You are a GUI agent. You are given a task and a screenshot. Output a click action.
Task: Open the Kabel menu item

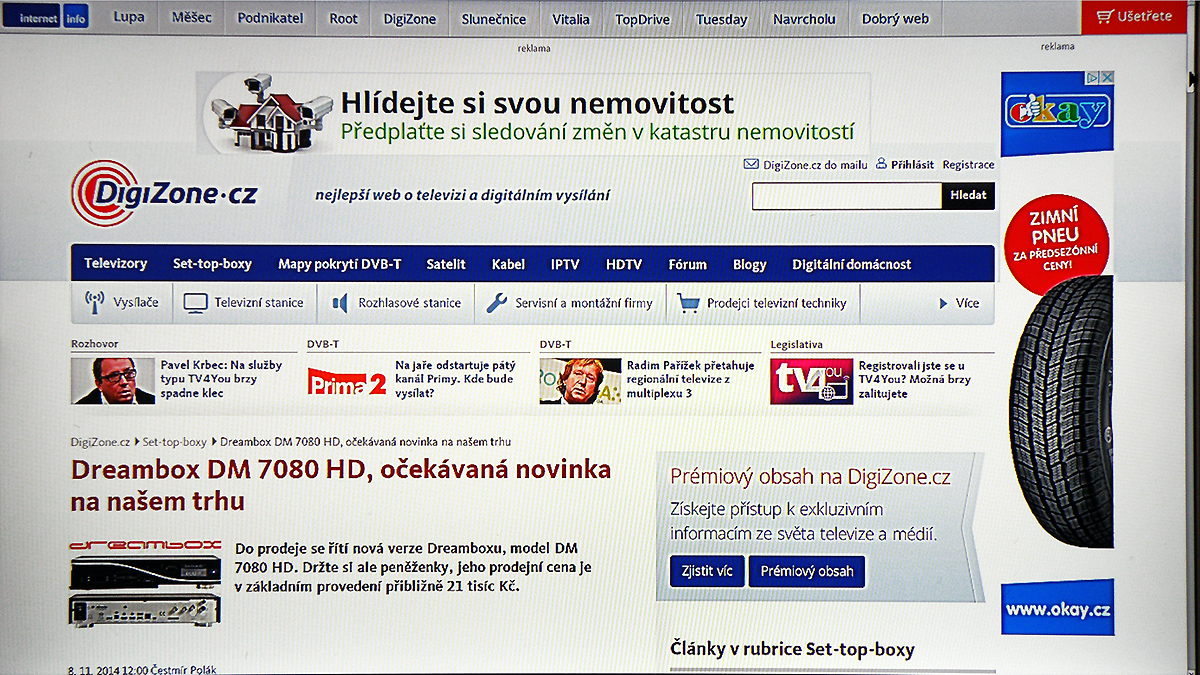[x=508, y=264]
